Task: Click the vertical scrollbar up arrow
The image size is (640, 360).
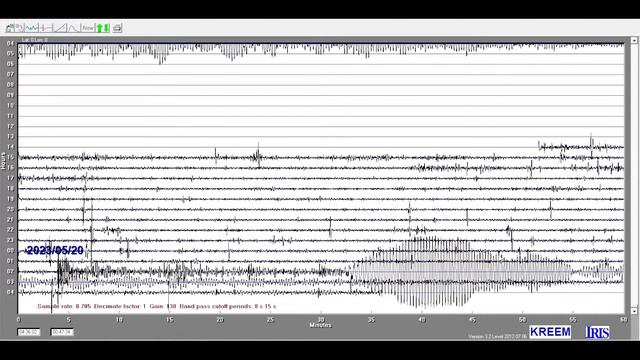Action: [x=634, y=40]
